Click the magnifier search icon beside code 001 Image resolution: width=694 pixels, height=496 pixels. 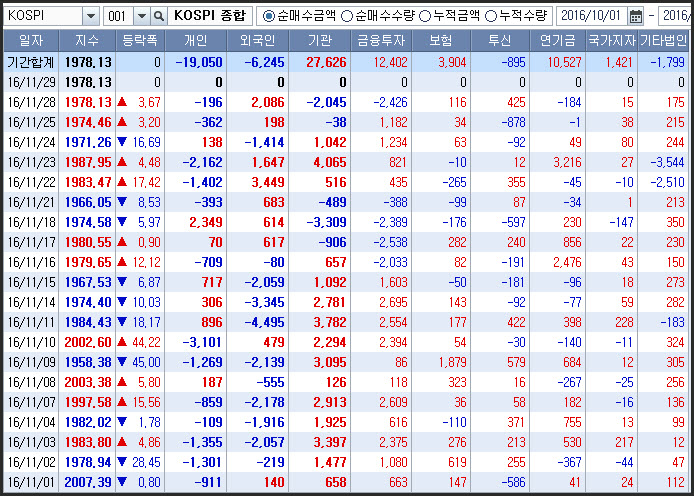click(158, 16)
